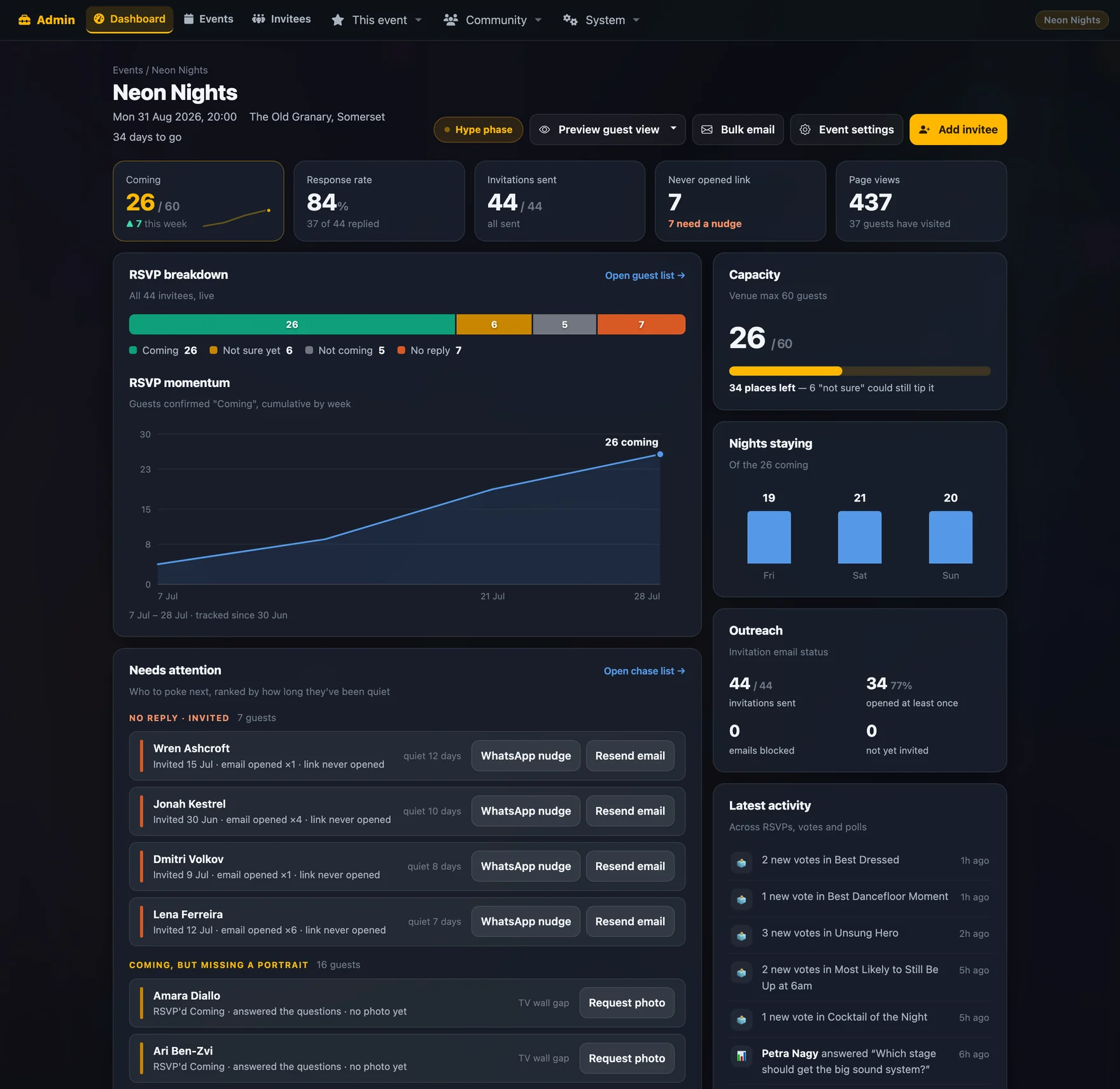Image resolution: width=1120 pixels, height=1089 pixels.
Task: Click the Hype phase badge
Action: pos(478,130)
